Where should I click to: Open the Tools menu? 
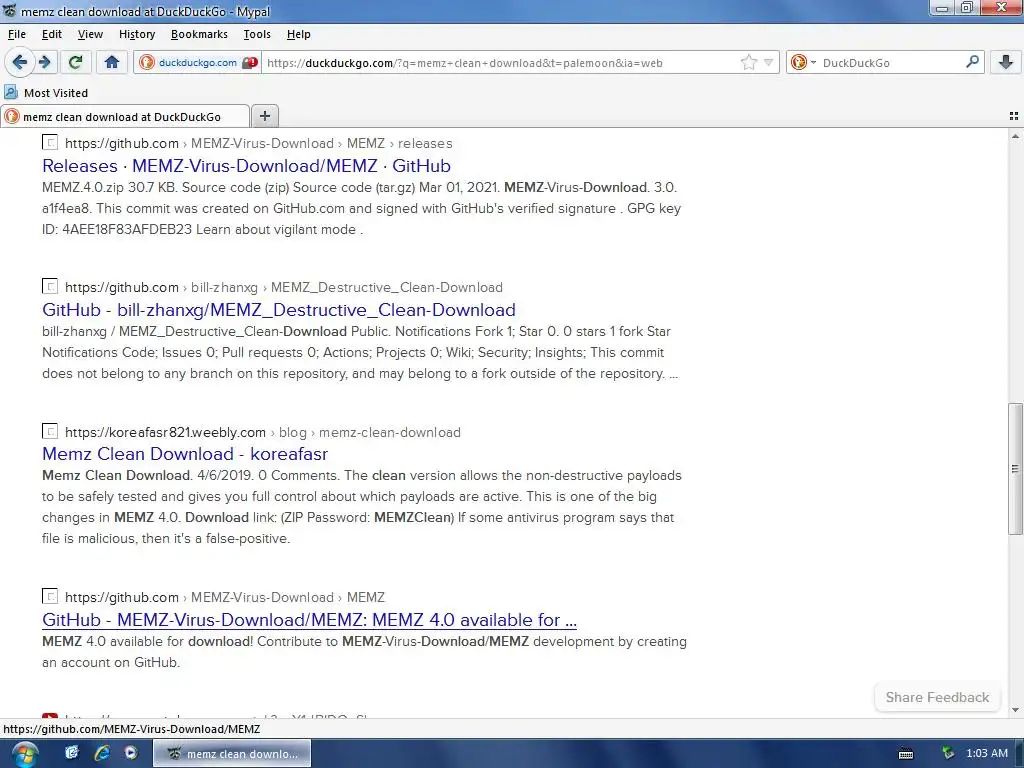[257, 34]
